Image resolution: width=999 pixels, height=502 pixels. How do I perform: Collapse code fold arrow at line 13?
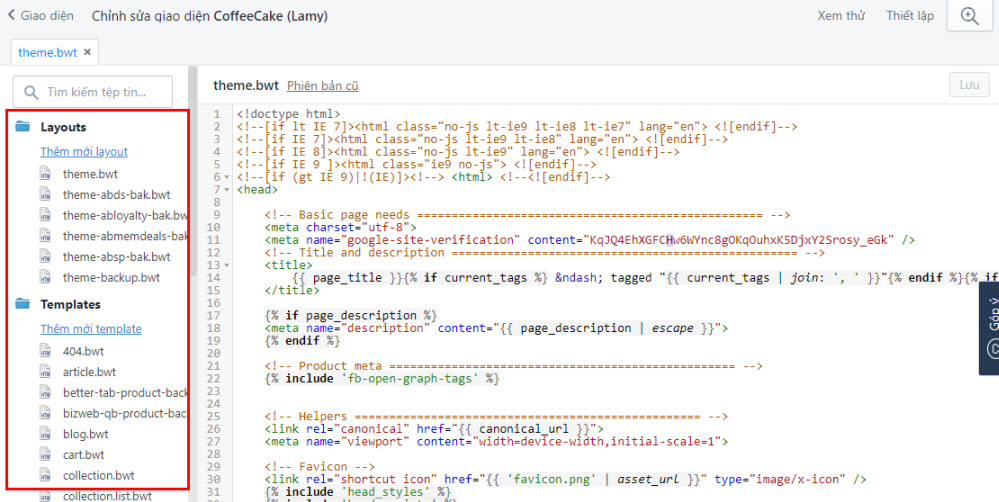coord(229,265)
